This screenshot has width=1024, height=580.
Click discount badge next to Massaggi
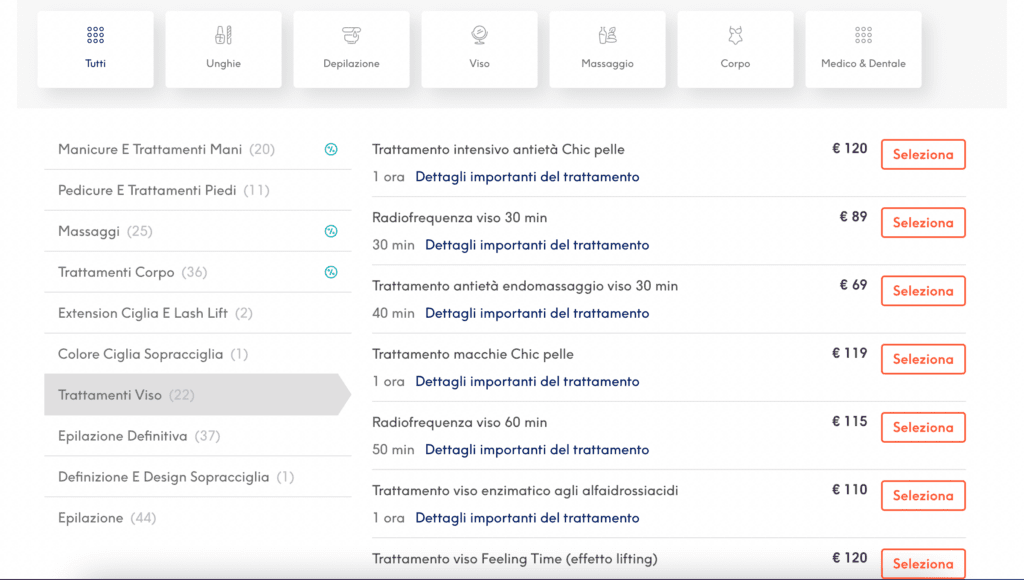[331, 232]
